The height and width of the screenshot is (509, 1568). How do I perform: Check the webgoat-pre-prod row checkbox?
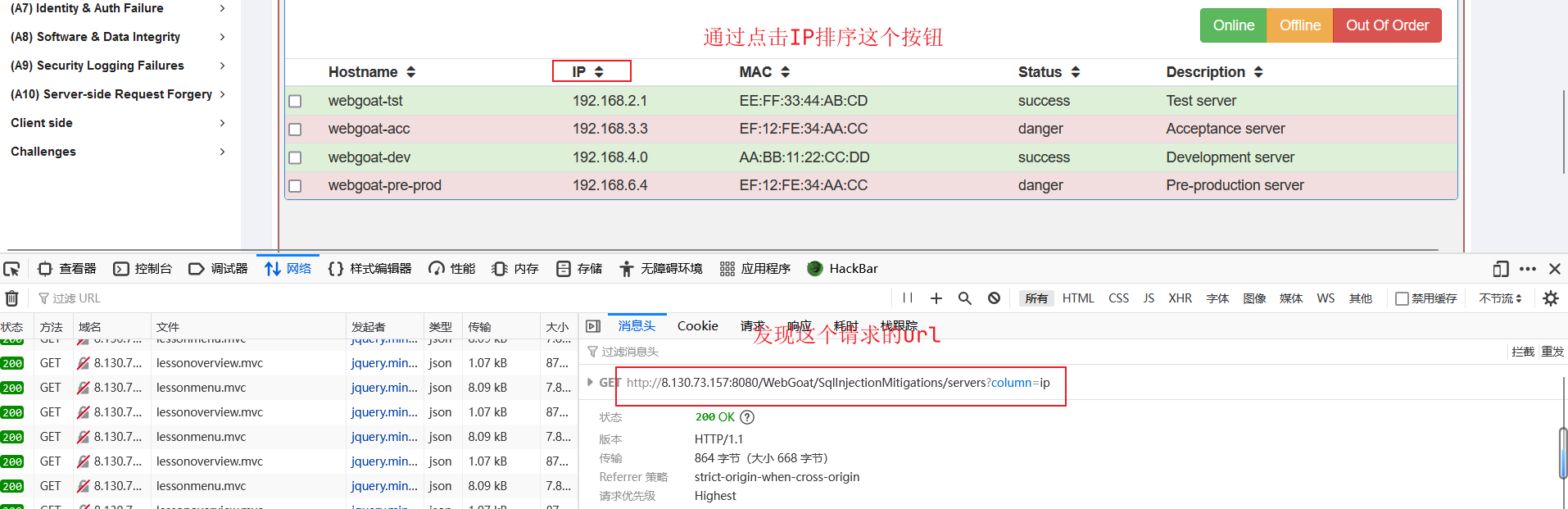295,186
